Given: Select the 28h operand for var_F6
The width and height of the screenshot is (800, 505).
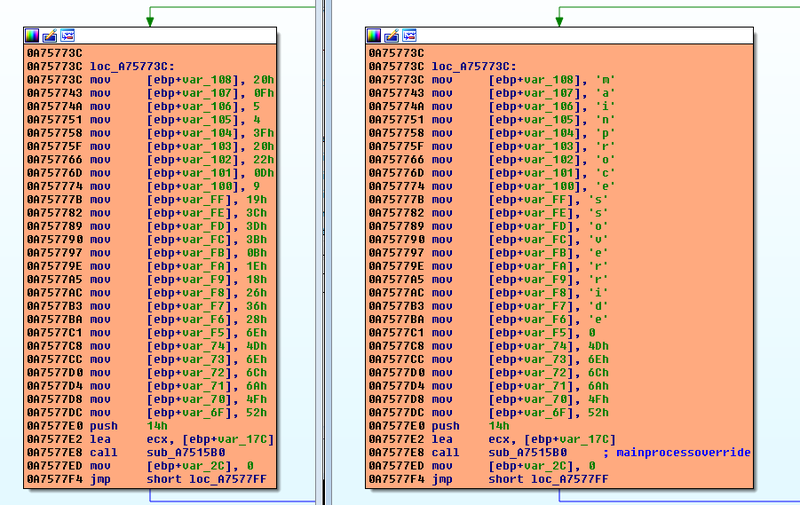Looking at the screenshot, I should click(x=257, y=319).
